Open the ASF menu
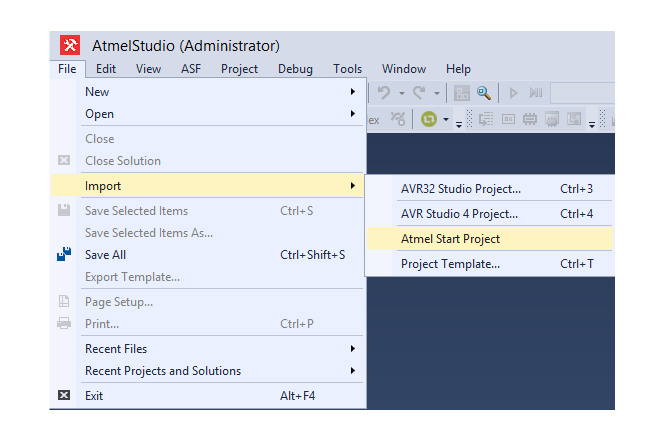This screenshot has width=651, height=436. [x=190, y=69]
